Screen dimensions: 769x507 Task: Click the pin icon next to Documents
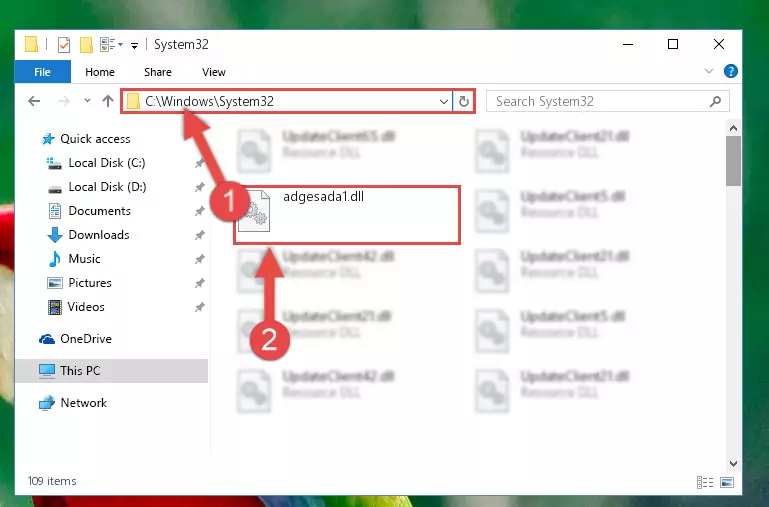[199, 211]
